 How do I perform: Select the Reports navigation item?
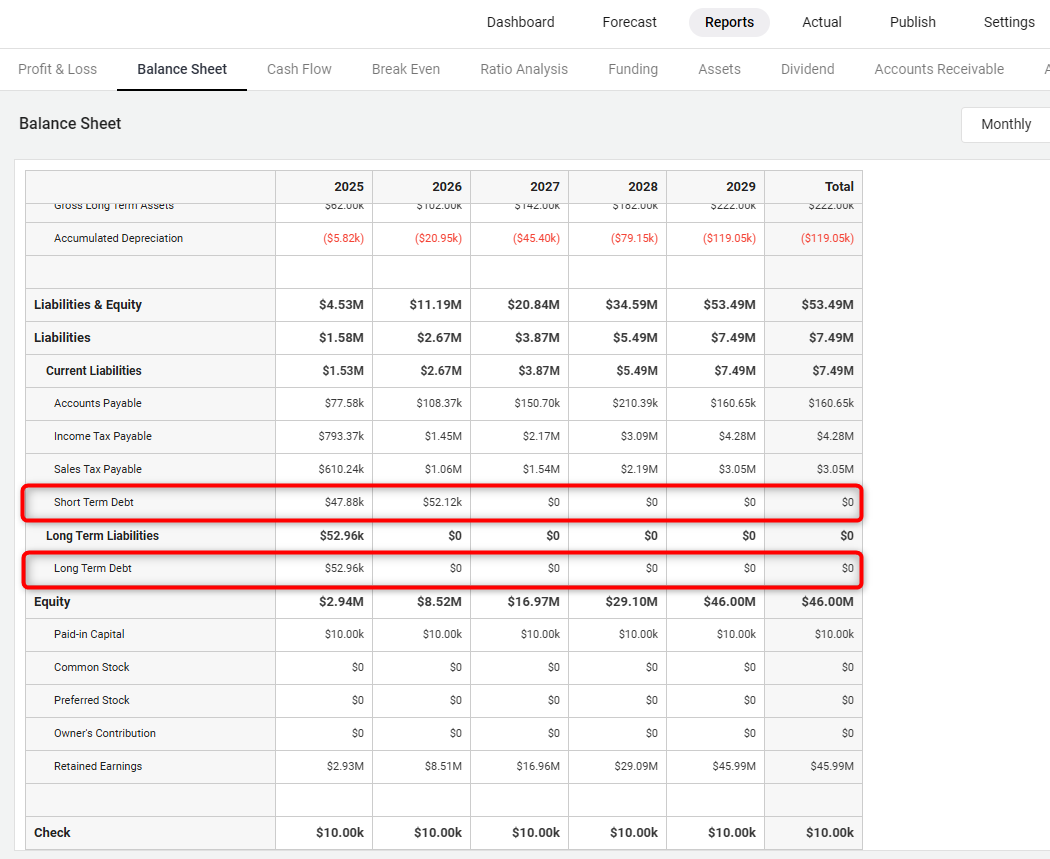(x=729, y=22)
